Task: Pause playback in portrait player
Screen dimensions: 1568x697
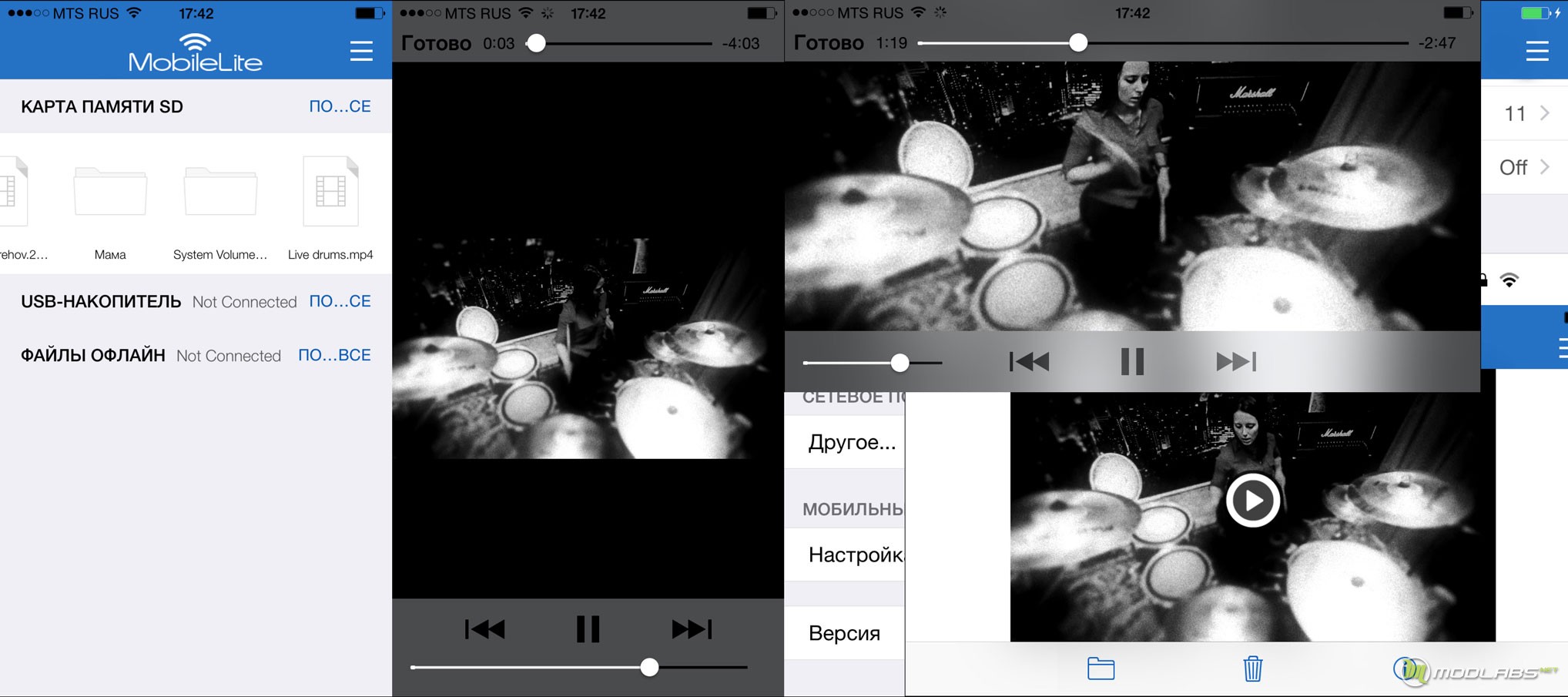Action: (588, 629)
